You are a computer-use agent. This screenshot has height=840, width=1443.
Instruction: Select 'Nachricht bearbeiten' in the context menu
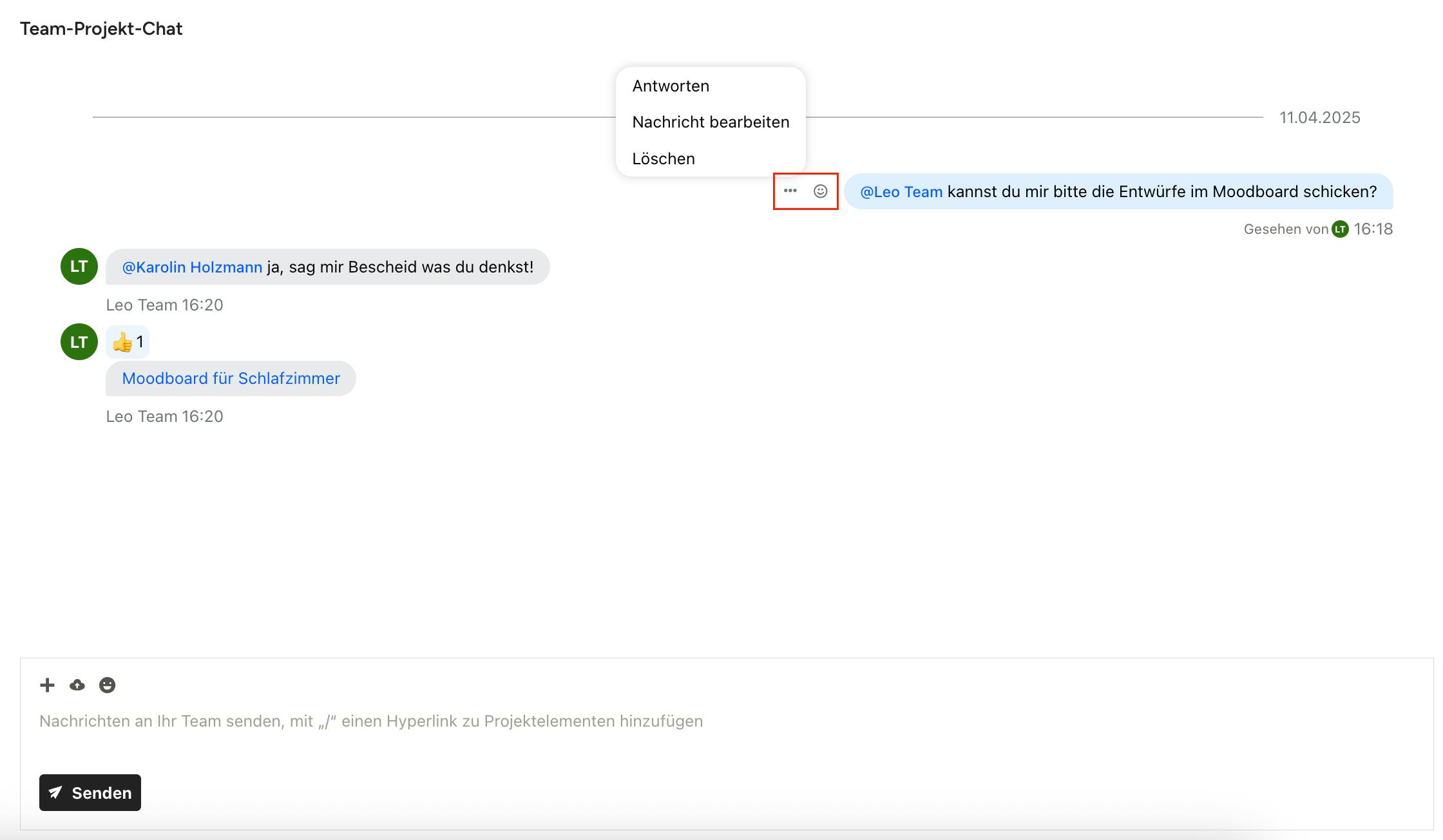click(711, 122)
